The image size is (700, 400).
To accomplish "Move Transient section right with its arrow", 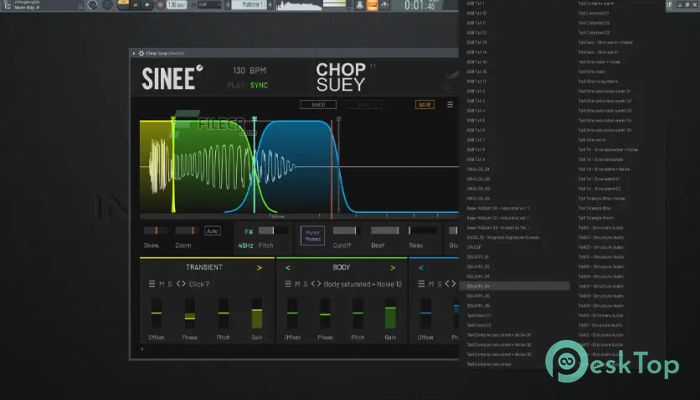I will pos(259,268).
